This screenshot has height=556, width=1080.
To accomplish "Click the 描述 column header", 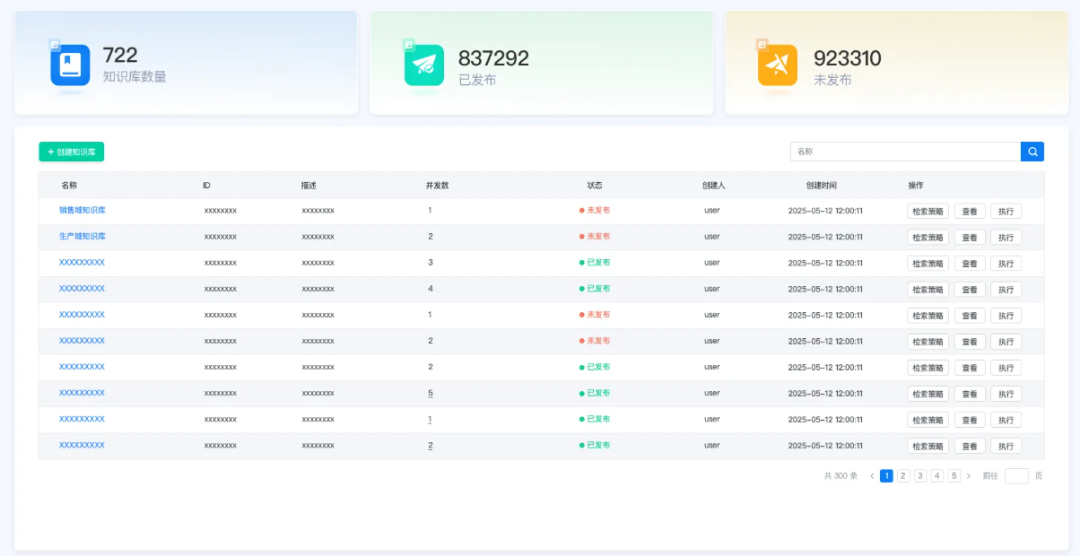I will (309, 186).
